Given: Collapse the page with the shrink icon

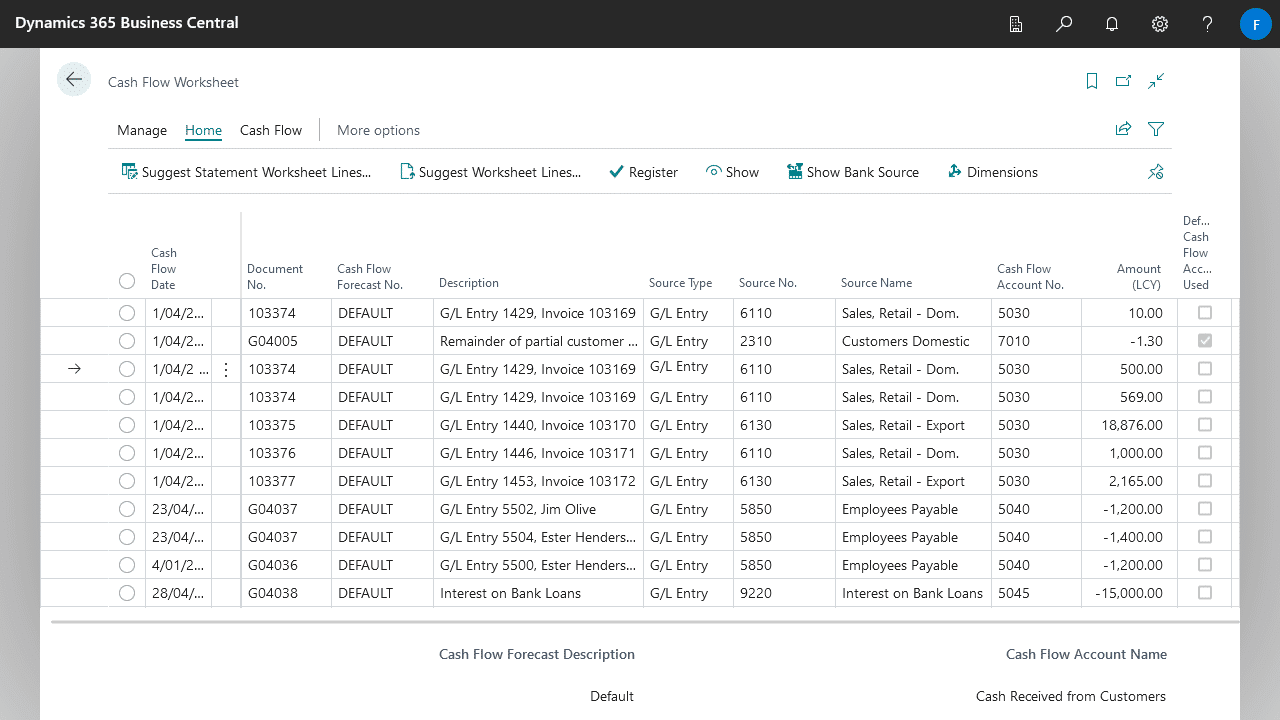Looking at the screenshot, I should [x=1156, y=81].
